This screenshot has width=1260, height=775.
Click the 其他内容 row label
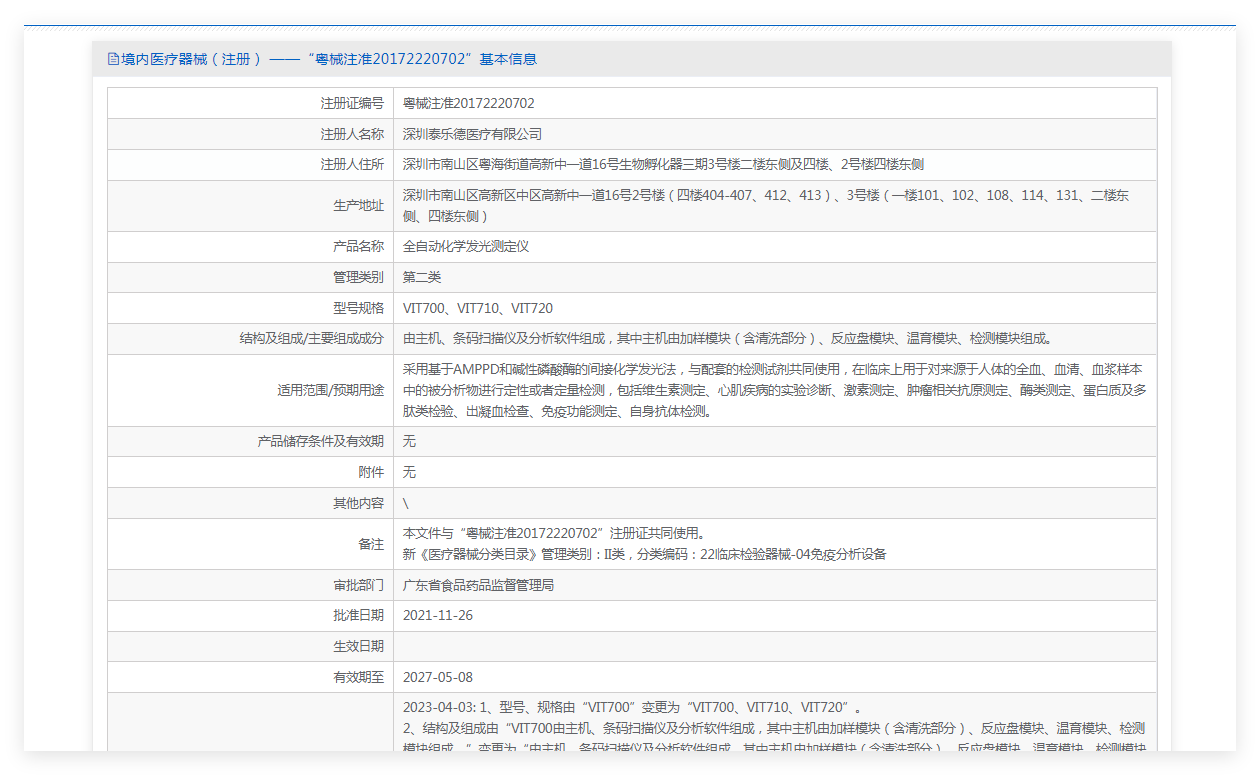[358, 503]
